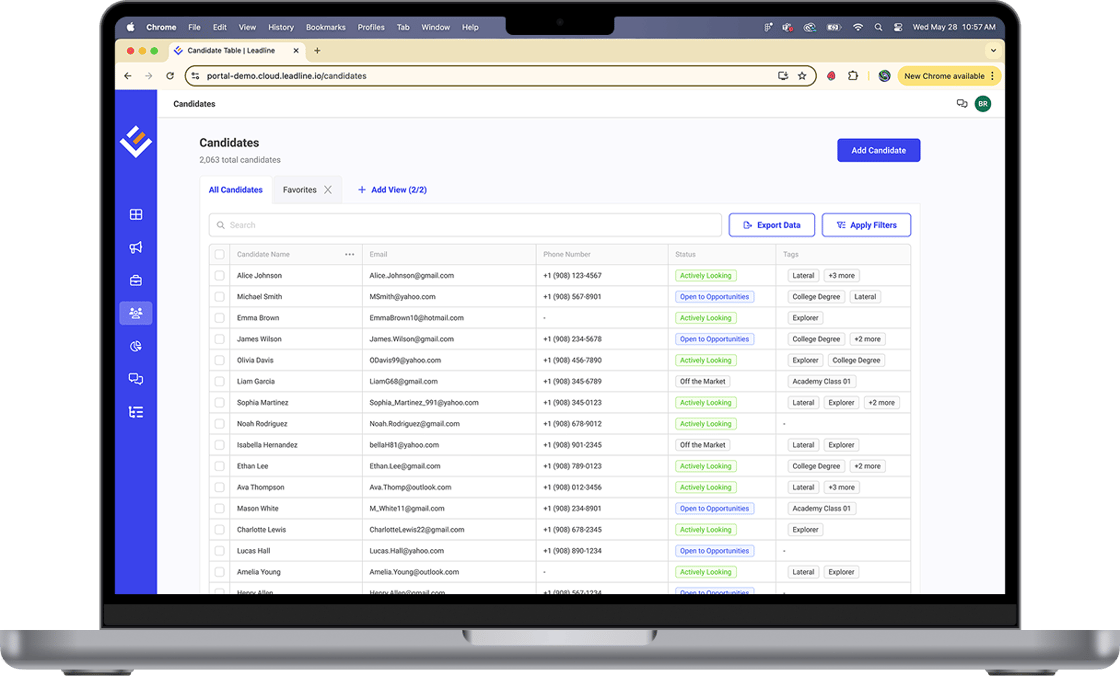Open the chat messages section
Screen dimensions: 1120x676
[135, 379]
